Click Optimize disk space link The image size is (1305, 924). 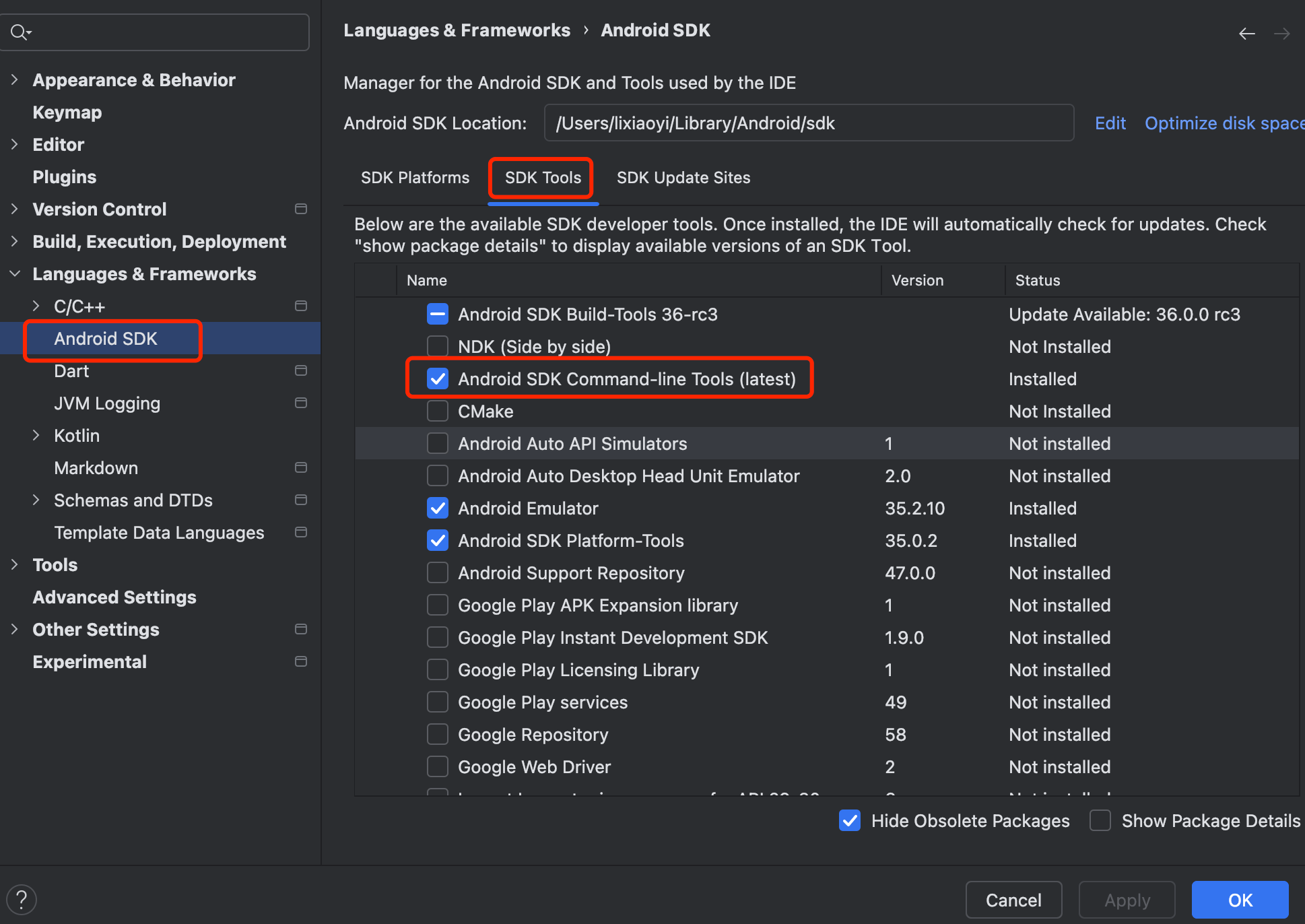point(1224,123)
